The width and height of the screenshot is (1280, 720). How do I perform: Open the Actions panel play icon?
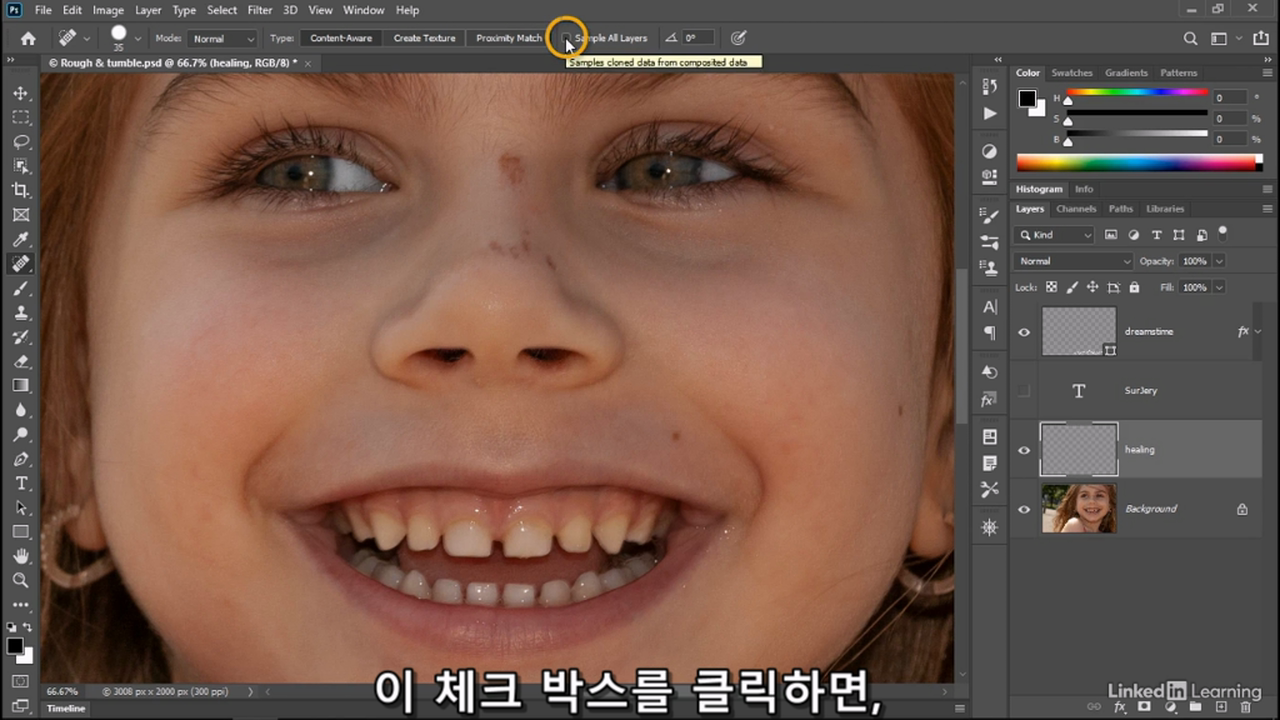coord(990,113)
